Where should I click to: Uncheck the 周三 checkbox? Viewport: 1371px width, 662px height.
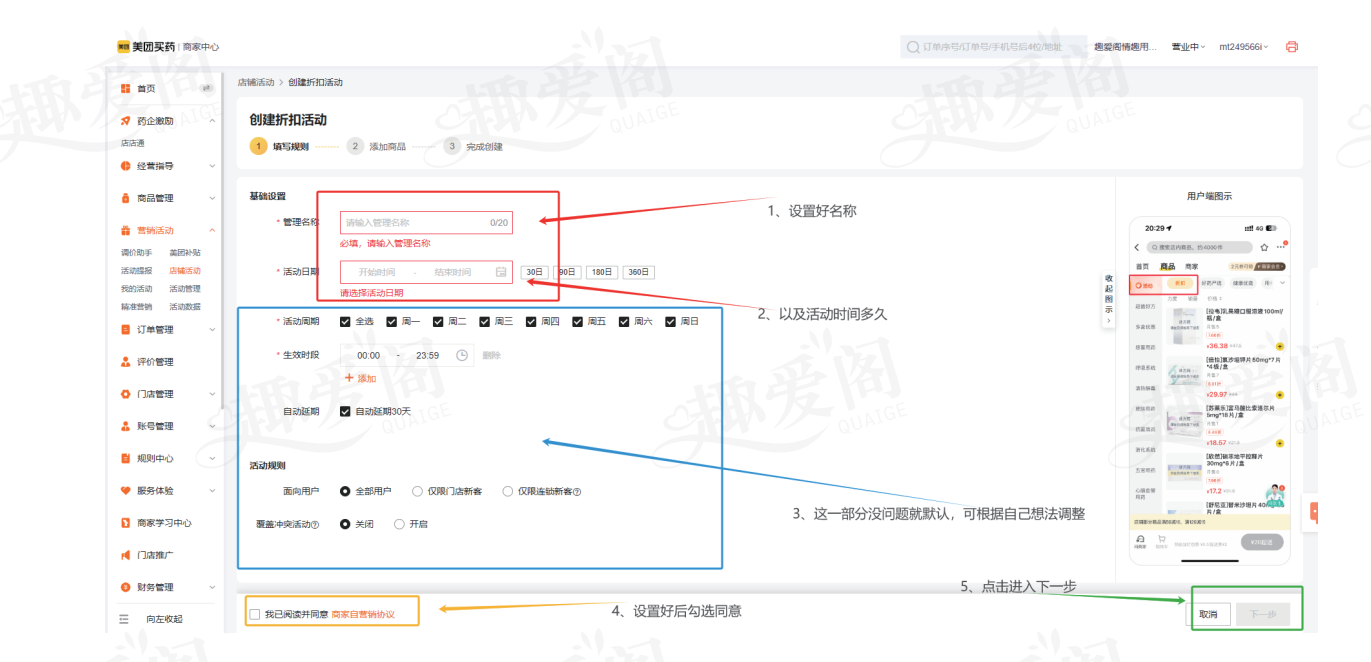click(485, 322)
